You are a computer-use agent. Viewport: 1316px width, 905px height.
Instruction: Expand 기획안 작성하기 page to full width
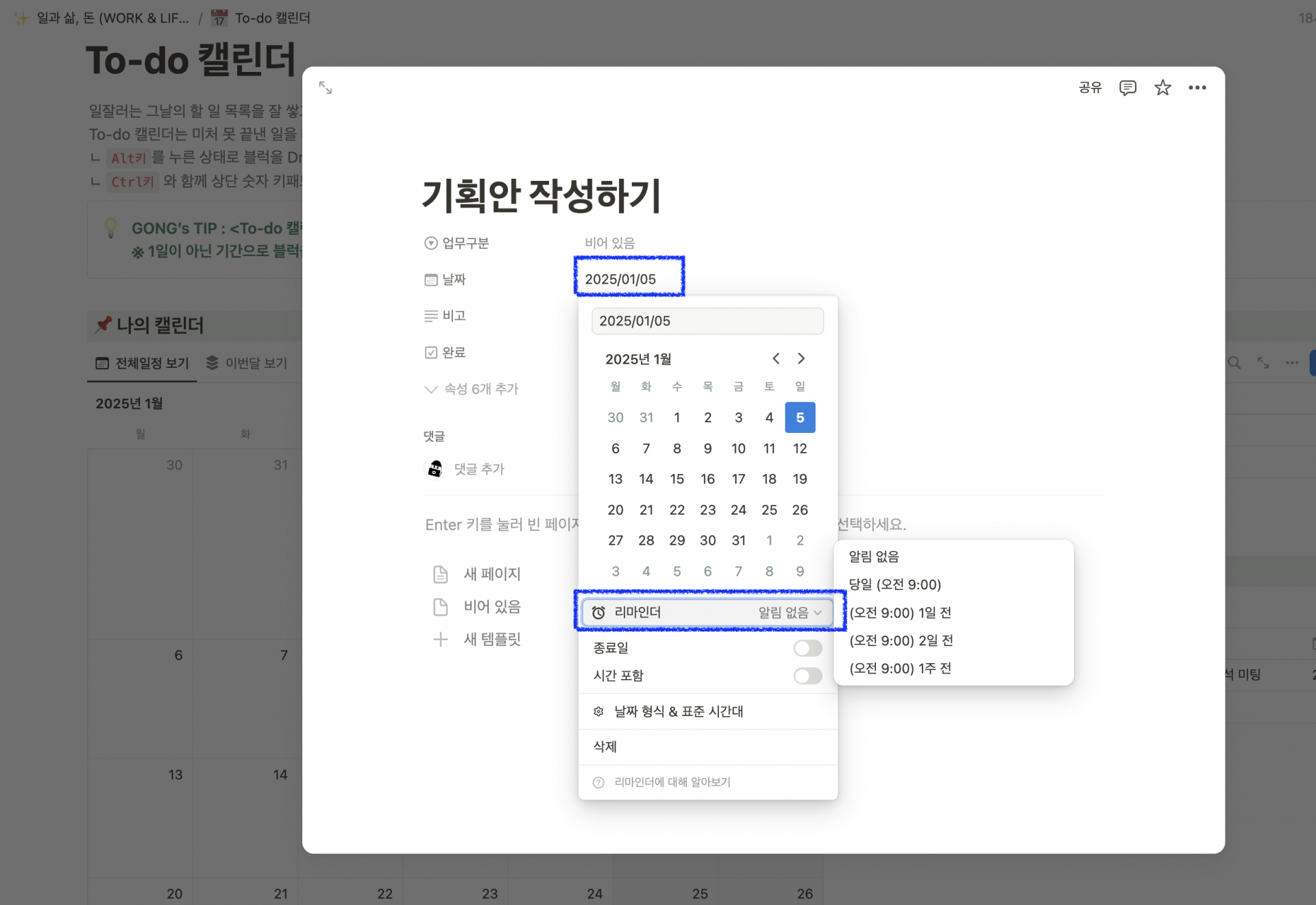click(326, 88)
